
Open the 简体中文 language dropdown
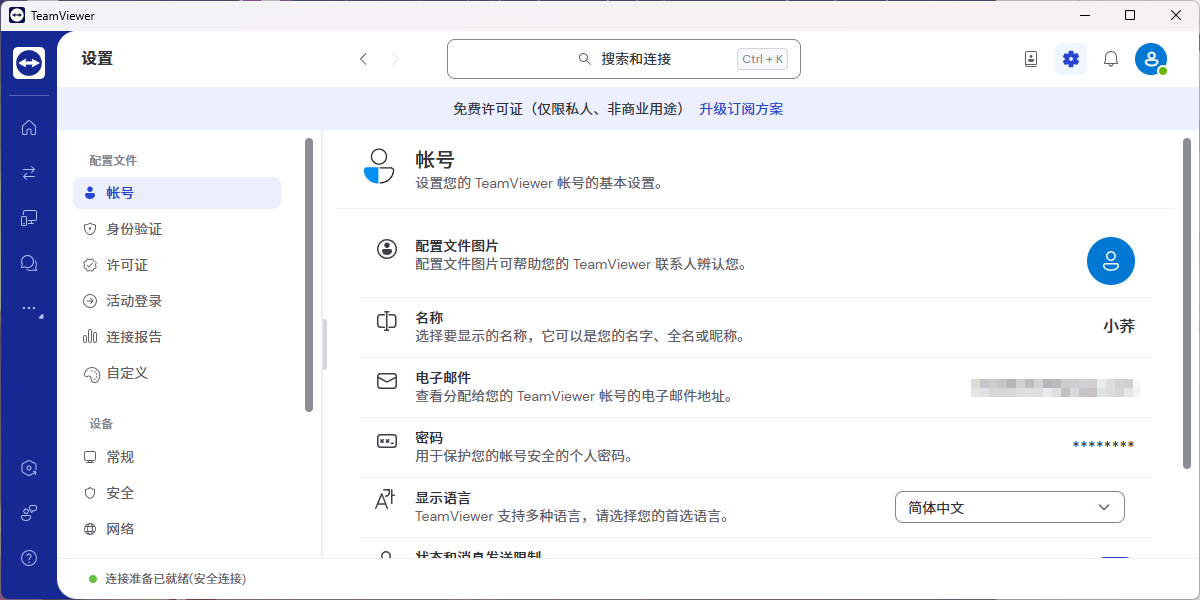(1010, 507)
